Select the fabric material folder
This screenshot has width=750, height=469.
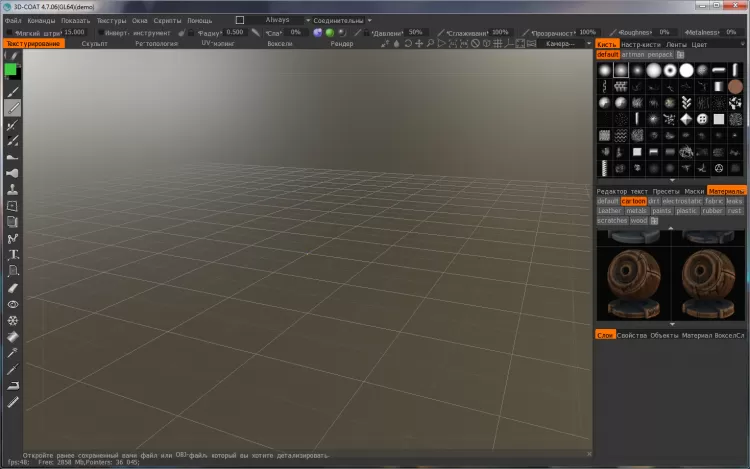click(714, 201)
